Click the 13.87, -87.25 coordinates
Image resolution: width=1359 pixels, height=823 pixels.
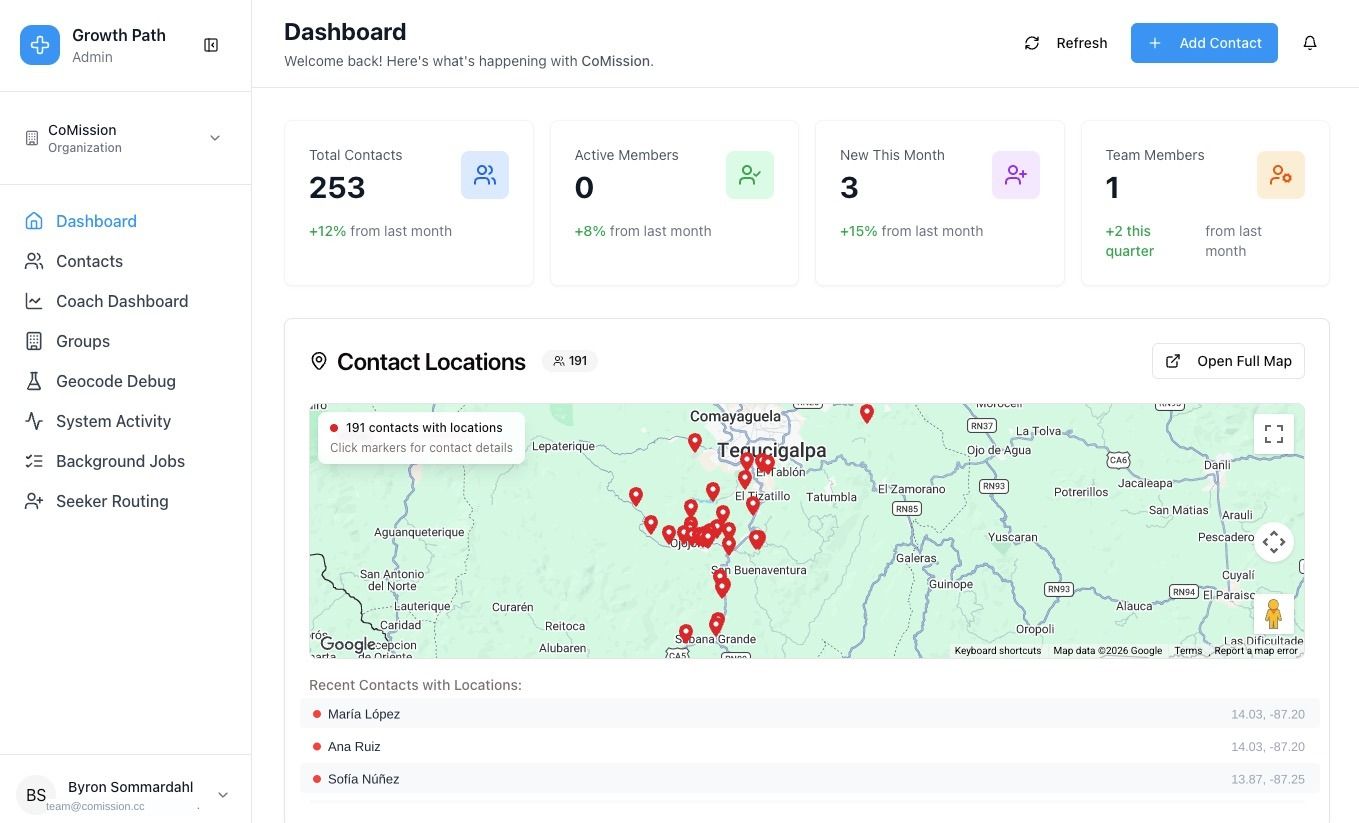(x=1267, y=779)
